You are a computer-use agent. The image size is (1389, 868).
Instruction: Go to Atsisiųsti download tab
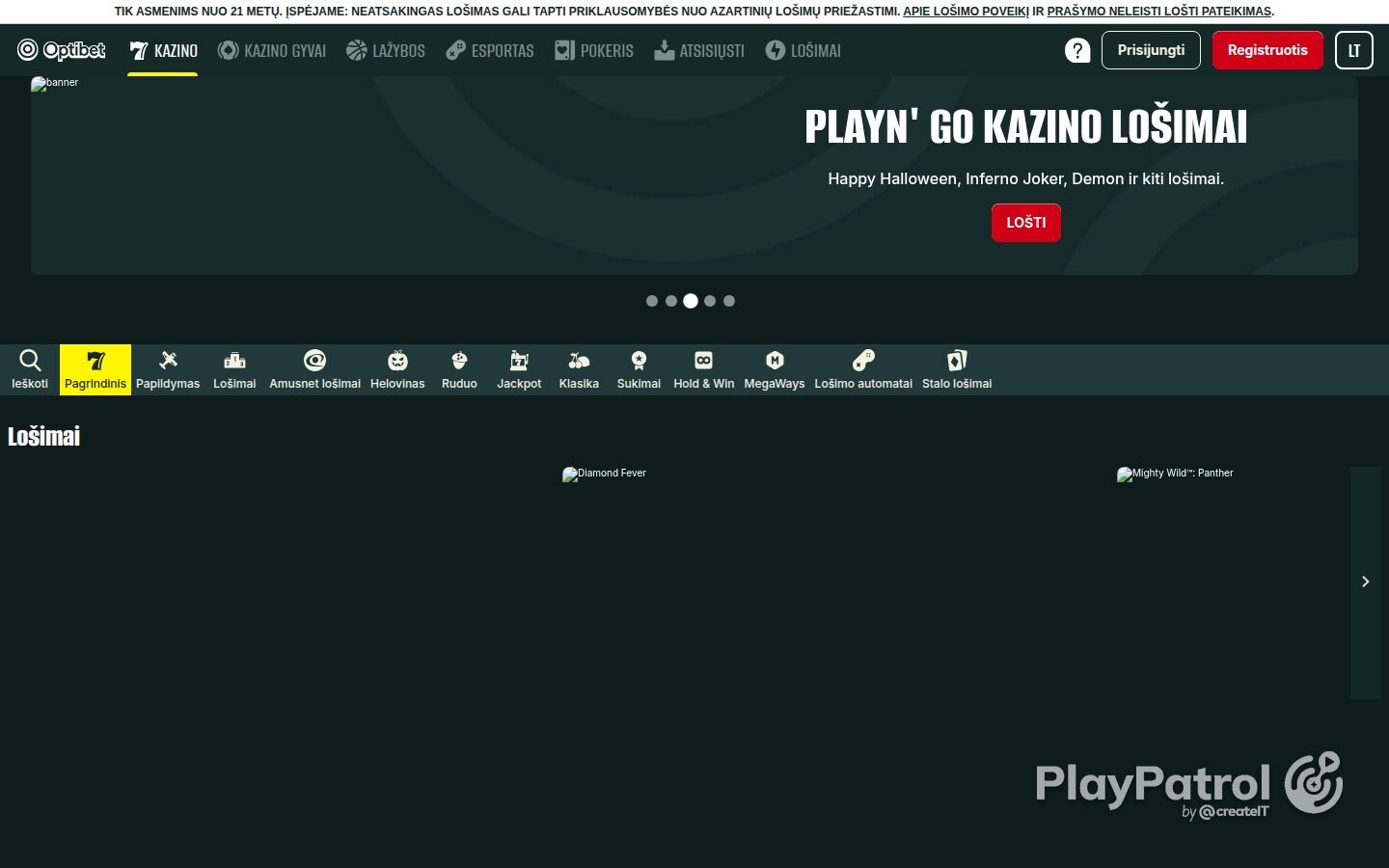pyautogui.click(x=699, y=50)
